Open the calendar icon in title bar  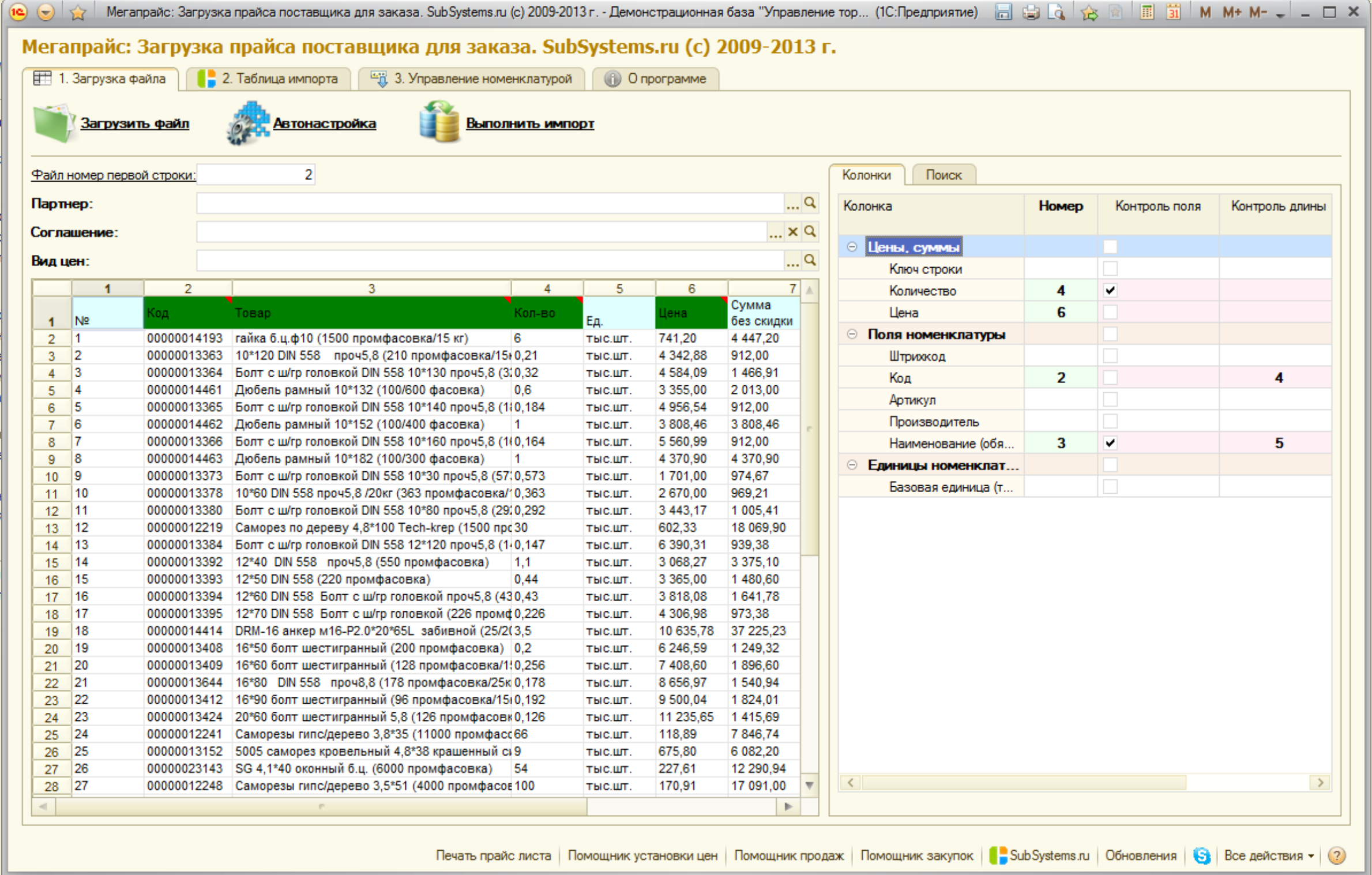click(1174, 12)
